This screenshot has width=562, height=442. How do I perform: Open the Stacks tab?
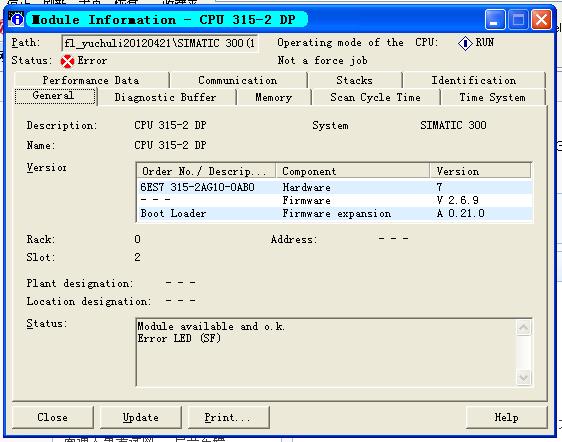354,80
